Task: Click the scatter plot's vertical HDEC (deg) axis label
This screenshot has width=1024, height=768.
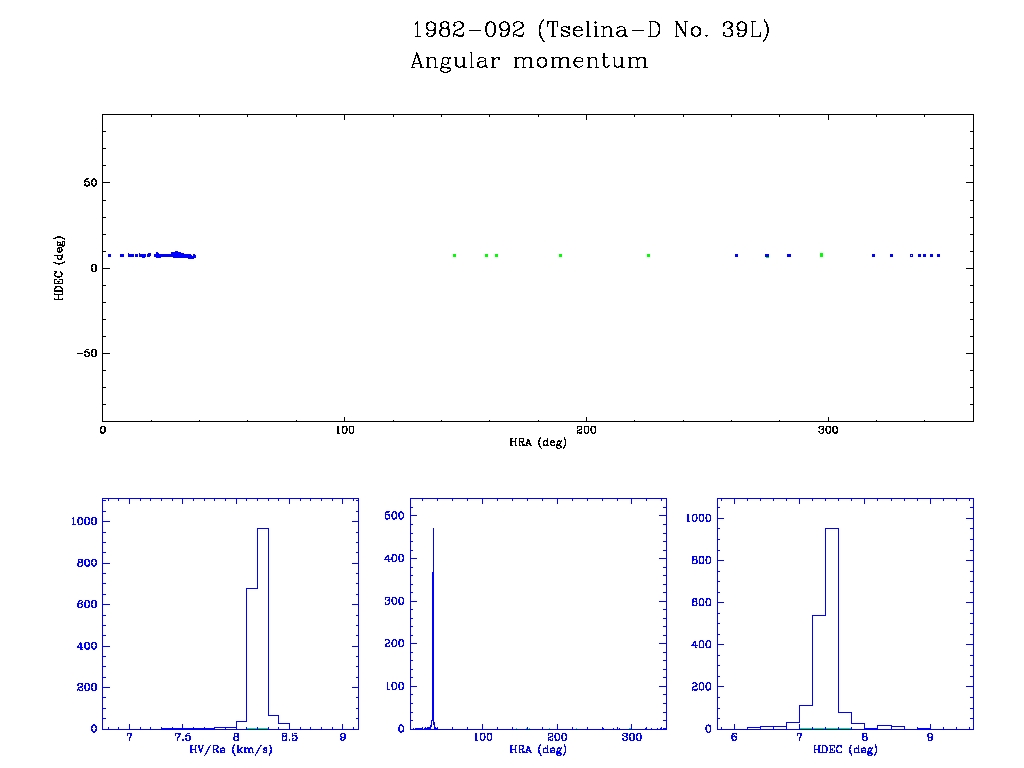Action: tap(59, 267)
